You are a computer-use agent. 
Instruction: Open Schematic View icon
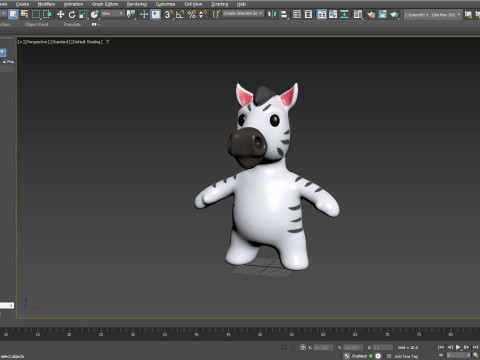click(344, 14)
